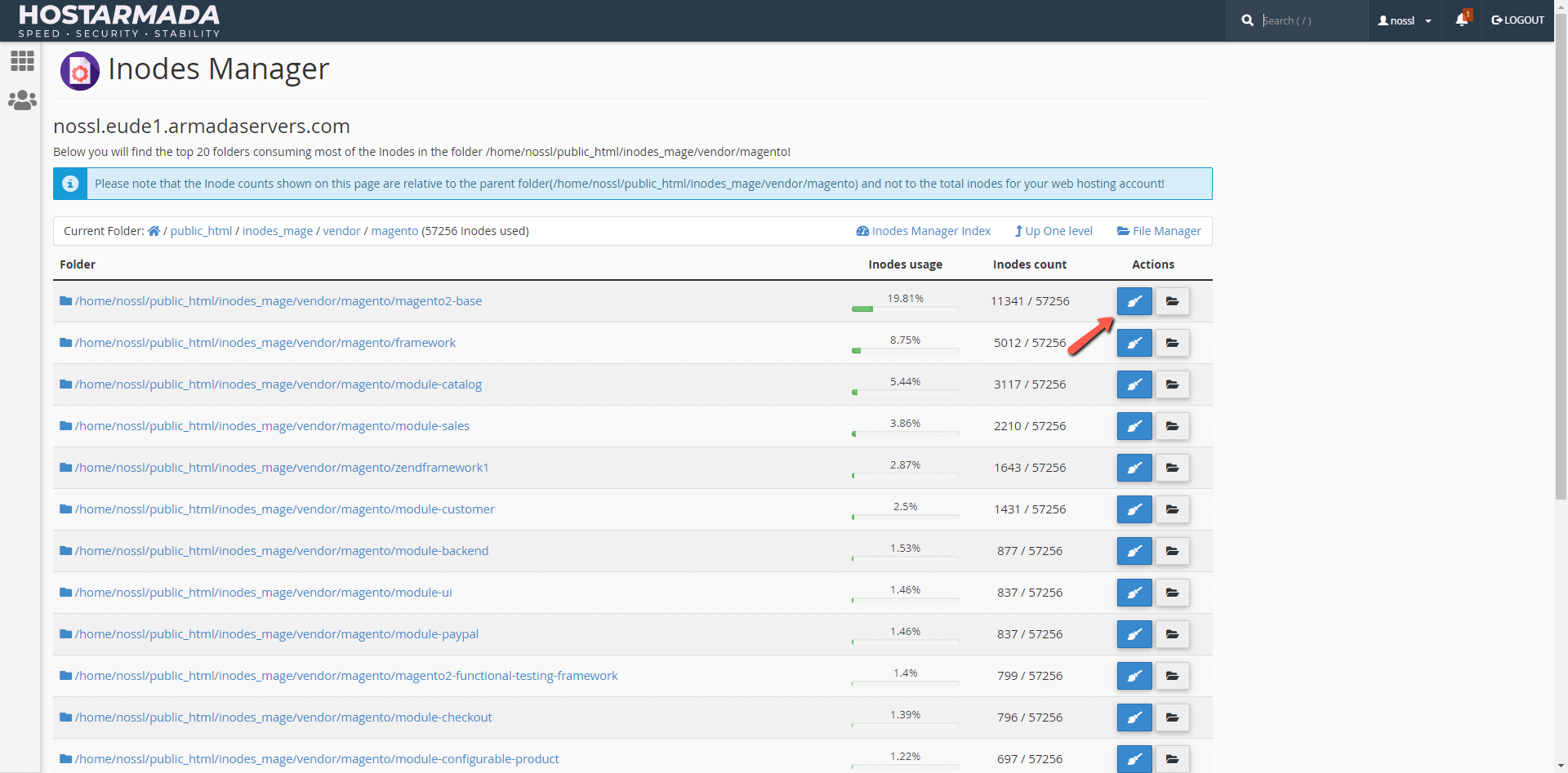Open the public_html breadcrumb link
Viewport: 1568px width, 773px height.
click(x=201, y=231)
